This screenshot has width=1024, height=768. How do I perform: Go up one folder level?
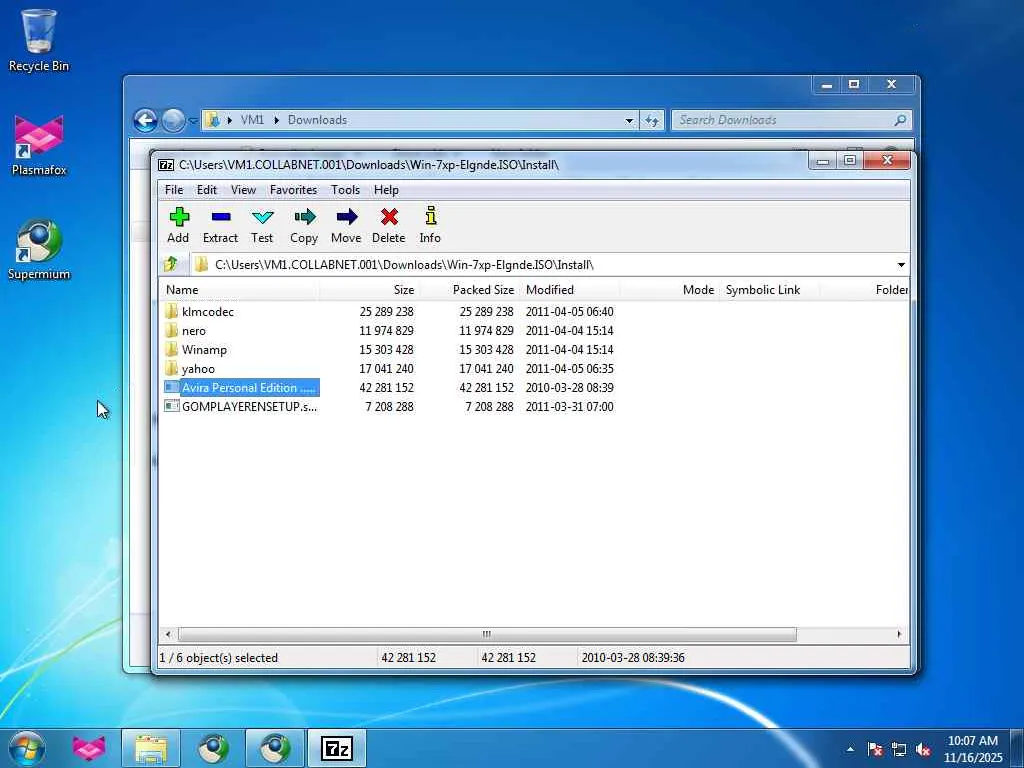coord(171,264)
